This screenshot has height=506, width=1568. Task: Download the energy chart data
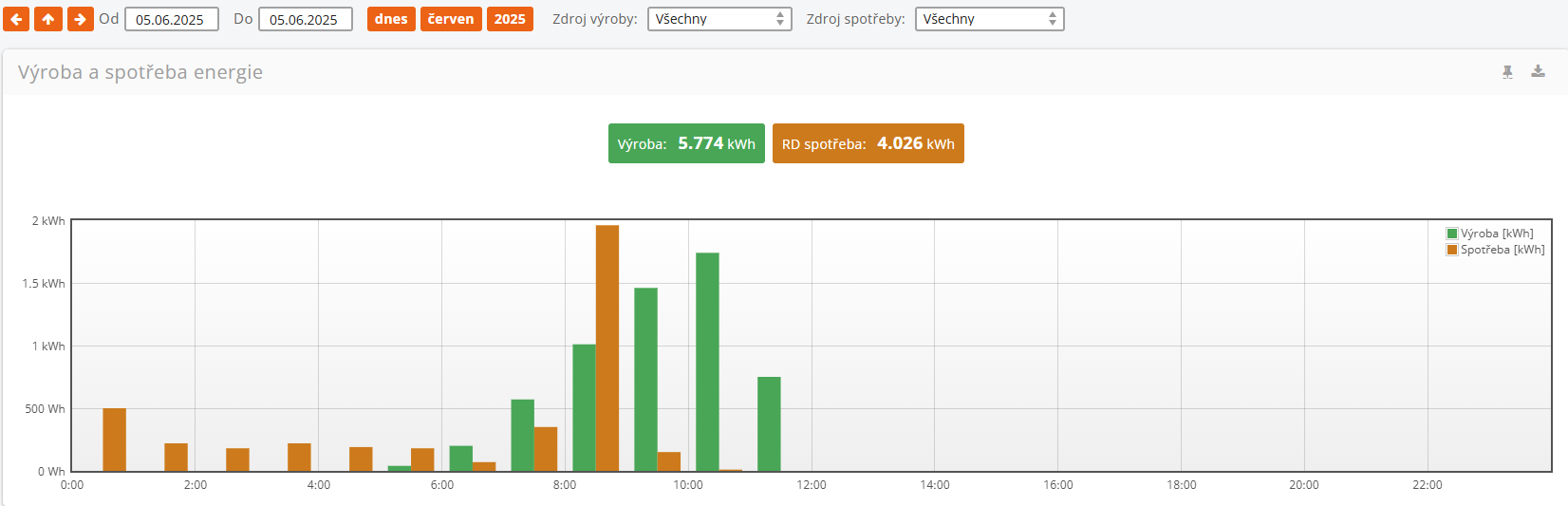(x=1538, y=72)
